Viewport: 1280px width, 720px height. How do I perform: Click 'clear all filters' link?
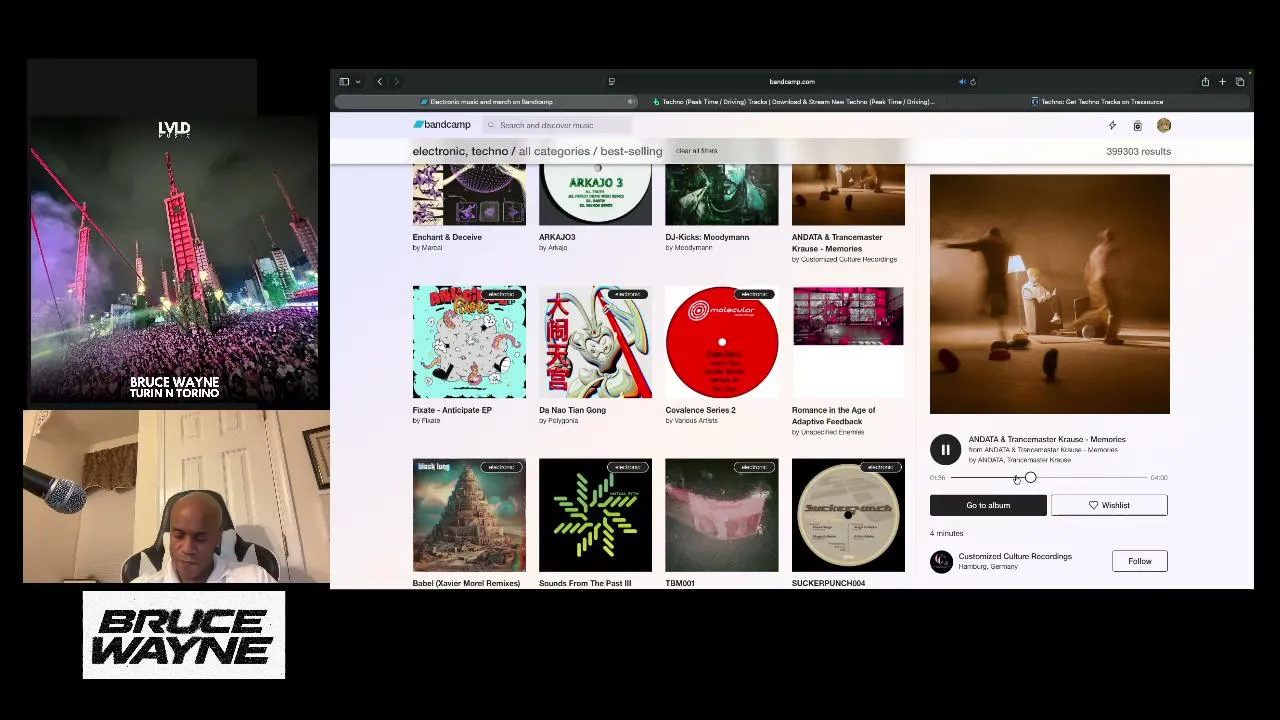[696, 151]
